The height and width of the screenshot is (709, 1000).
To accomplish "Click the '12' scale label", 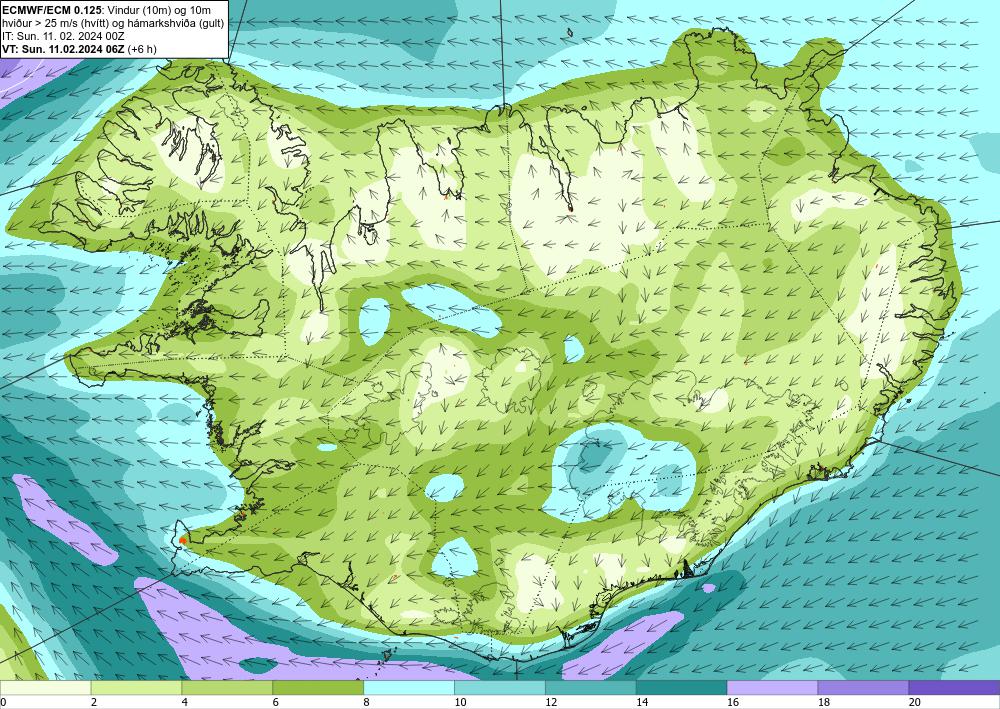I will (551, 702).
